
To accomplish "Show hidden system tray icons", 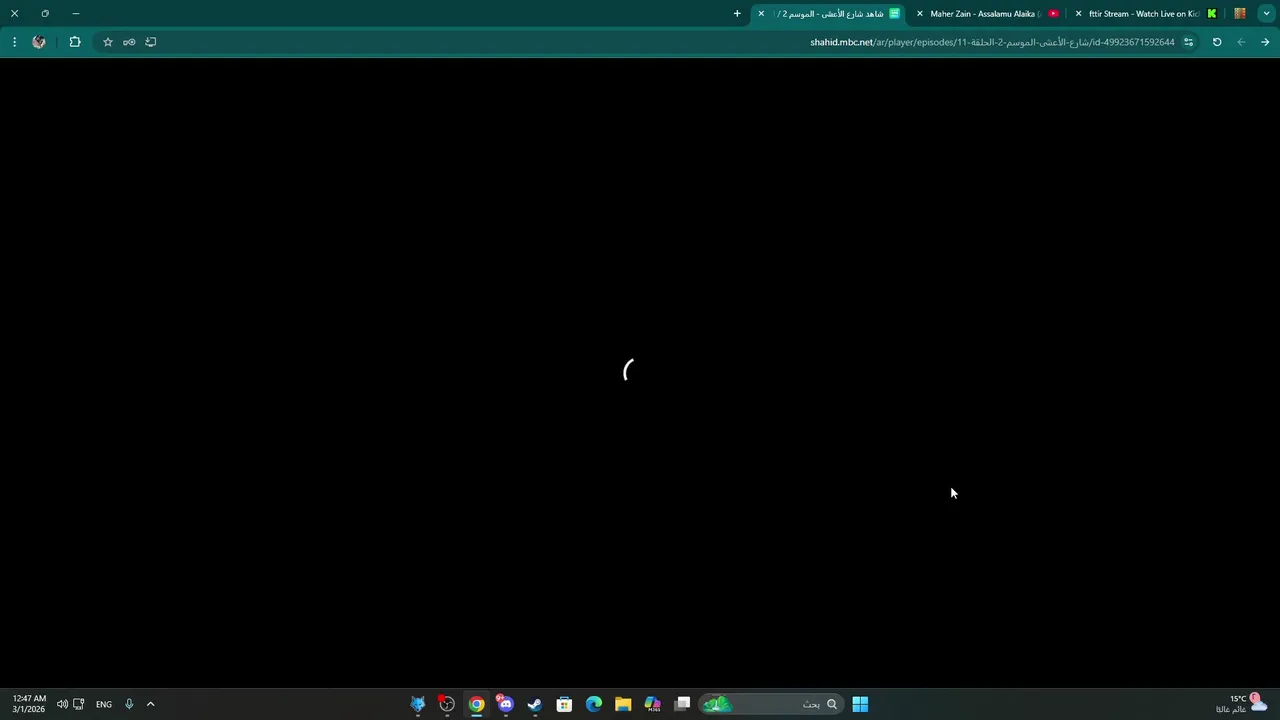I will [x=150, y=704].
